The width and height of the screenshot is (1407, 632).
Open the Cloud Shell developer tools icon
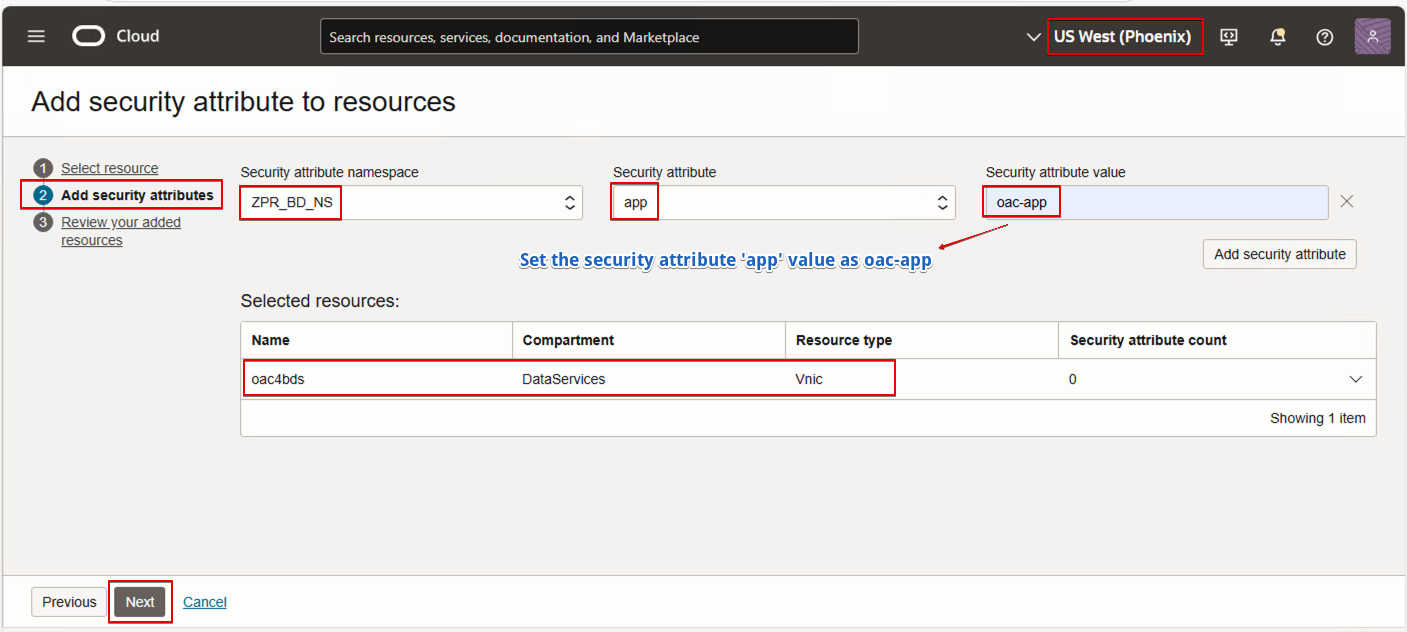[x=1229, y=37]
